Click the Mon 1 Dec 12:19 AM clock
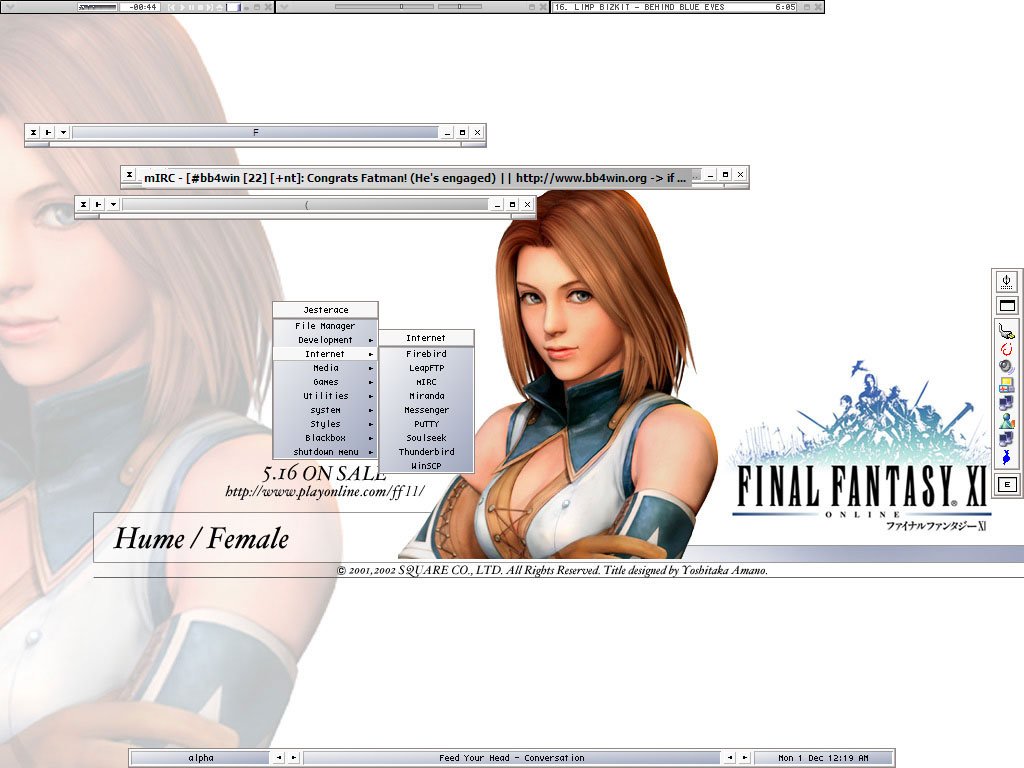Screen dimensions: 1024x768 [823, 758]
